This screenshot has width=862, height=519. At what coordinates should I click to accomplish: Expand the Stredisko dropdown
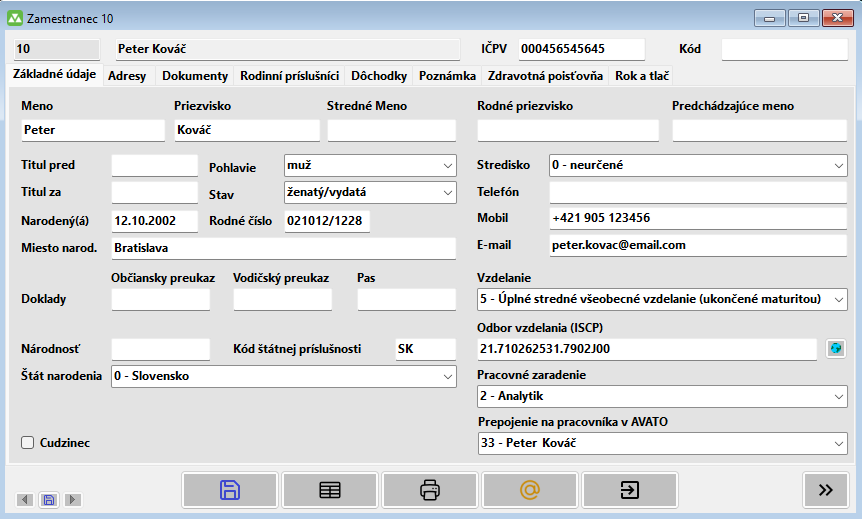pyautogui.click(x=698, y=165)
